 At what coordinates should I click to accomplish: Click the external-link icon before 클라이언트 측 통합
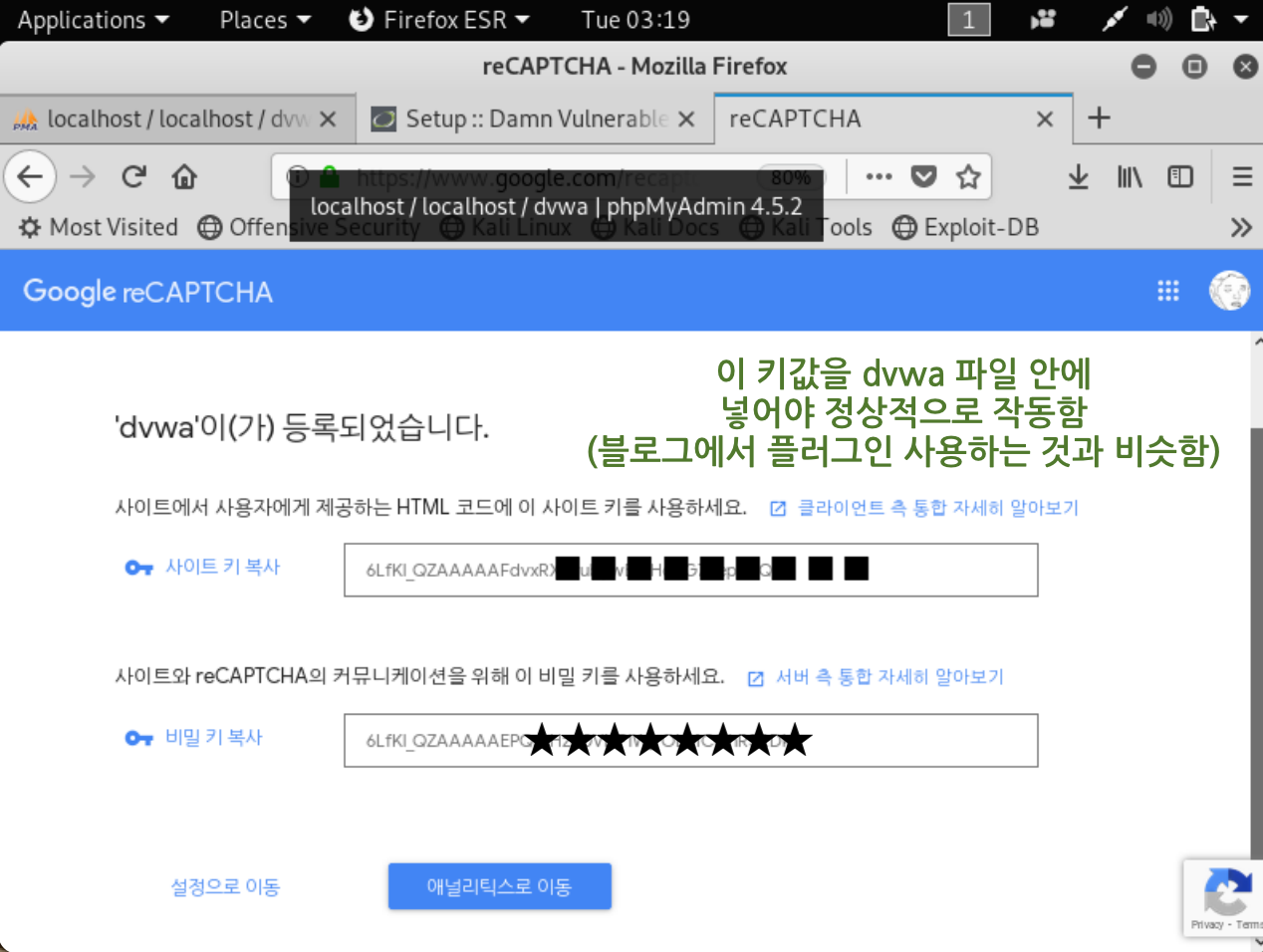[x=778, y=509]
